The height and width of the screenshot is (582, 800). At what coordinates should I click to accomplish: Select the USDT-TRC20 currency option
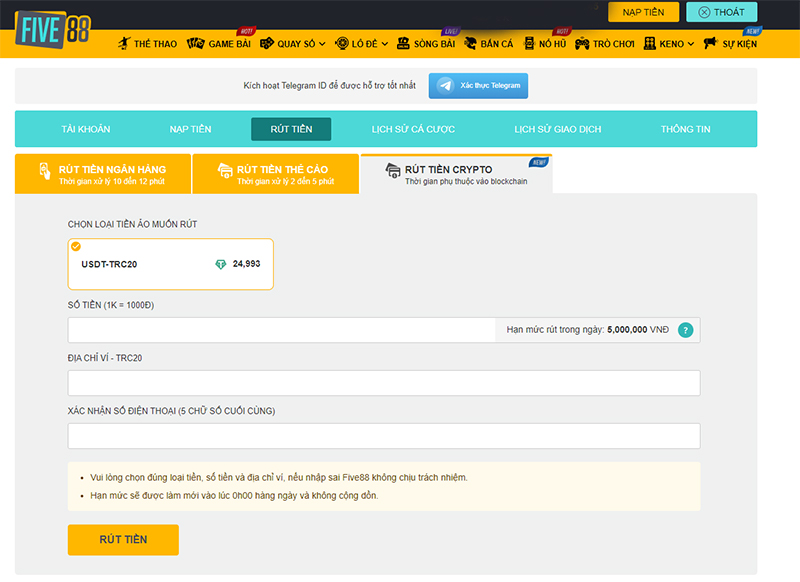(170, 264)
